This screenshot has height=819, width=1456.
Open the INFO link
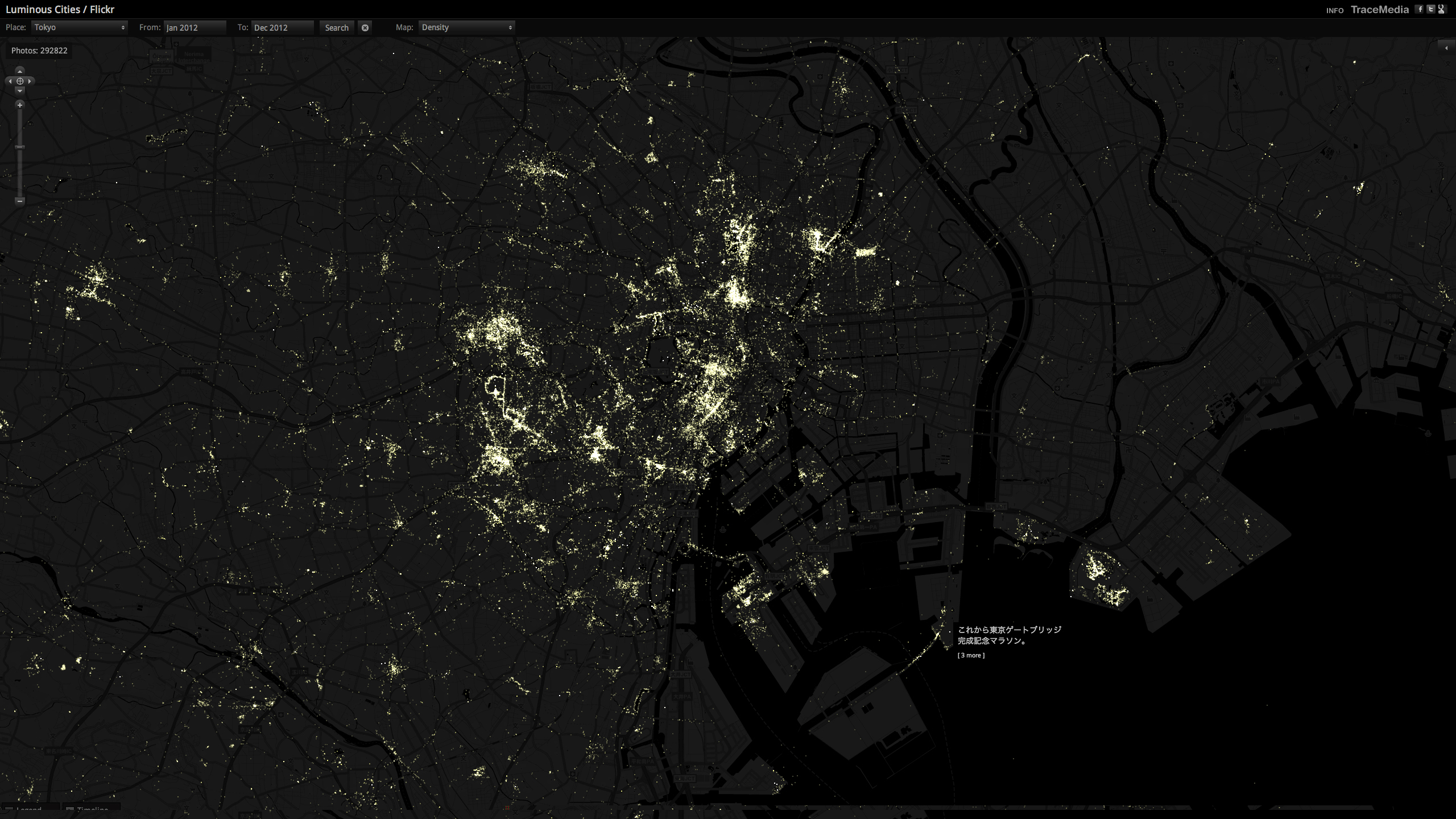1334,10
